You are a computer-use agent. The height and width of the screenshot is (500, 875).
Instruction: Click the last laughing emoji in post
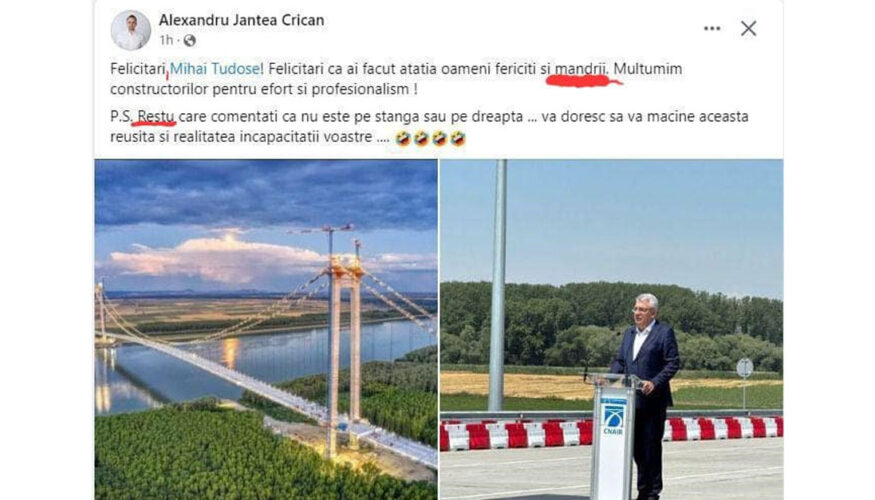point(458,138)
